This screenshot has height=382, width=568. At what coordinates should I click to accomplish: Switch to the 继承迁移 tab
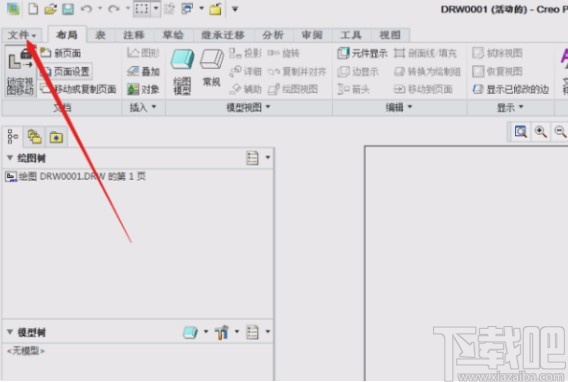click(223, 35)
